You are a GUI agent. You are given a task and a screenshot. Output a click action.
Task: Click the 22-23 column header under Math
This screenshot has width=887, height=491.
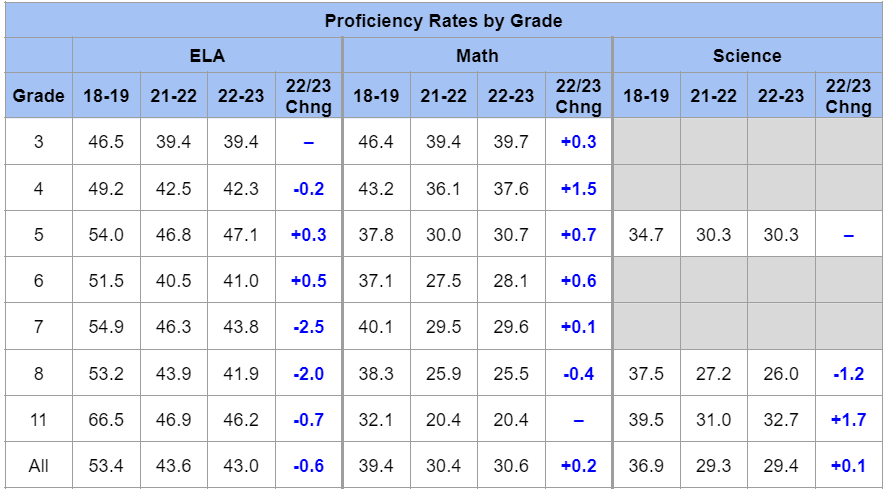[x=511, y=96]
